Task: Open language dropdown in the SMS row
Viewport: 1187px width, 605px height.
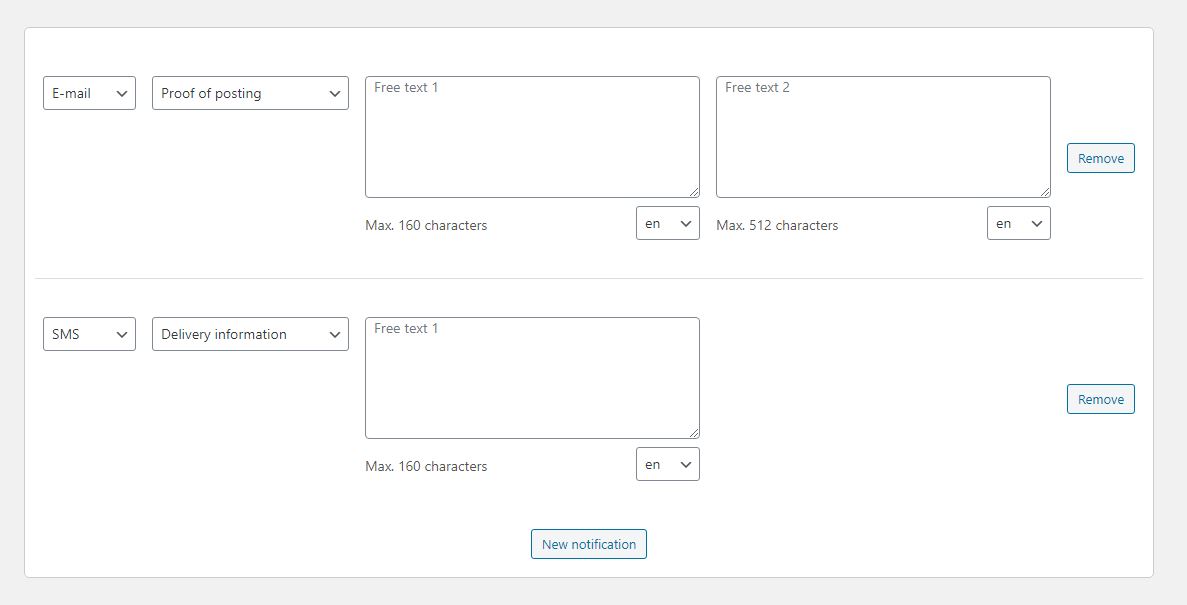Action: pos(667,464)
